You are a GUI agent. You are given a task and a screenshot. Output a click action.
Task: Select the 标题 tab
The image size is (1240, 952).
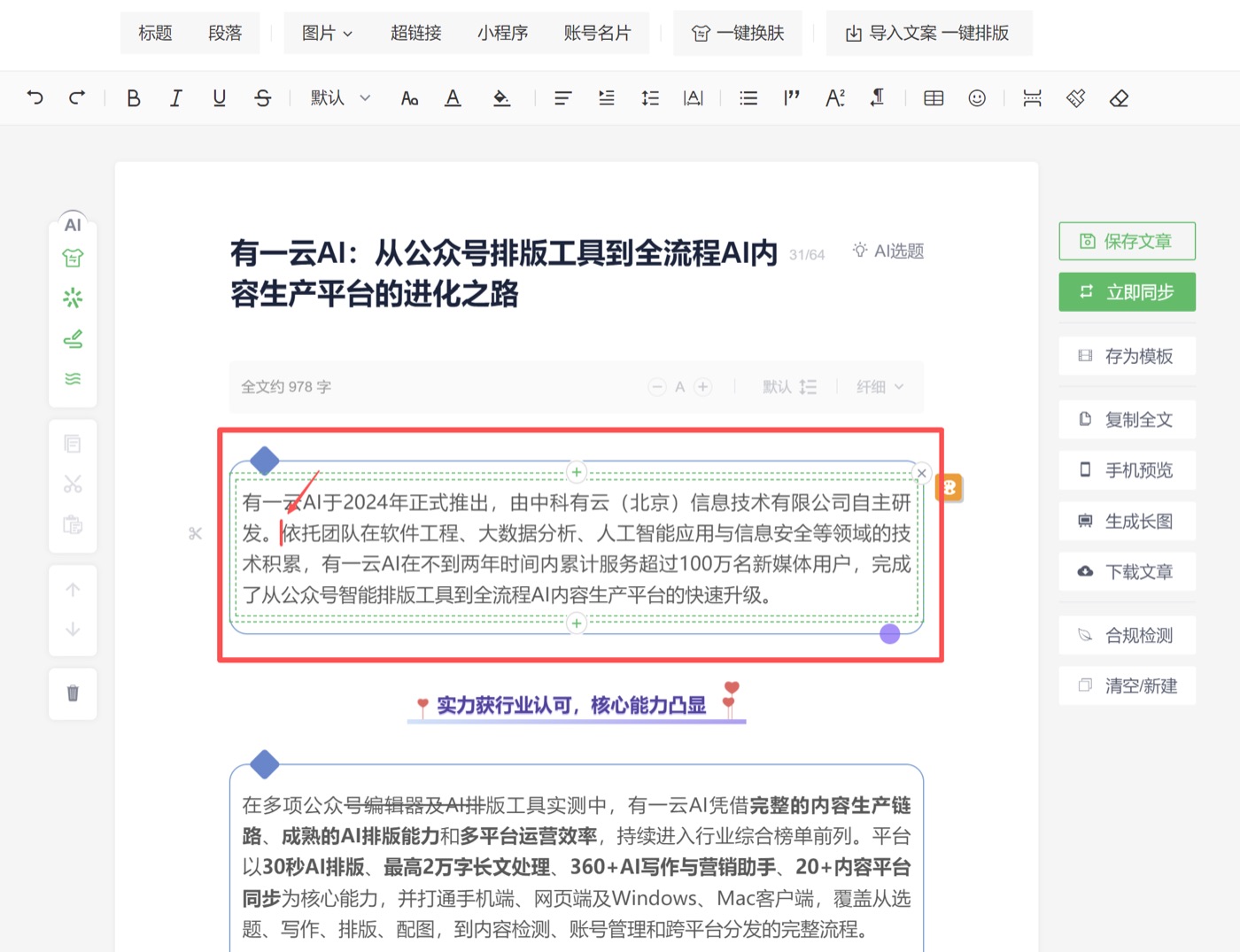(155, 33)
